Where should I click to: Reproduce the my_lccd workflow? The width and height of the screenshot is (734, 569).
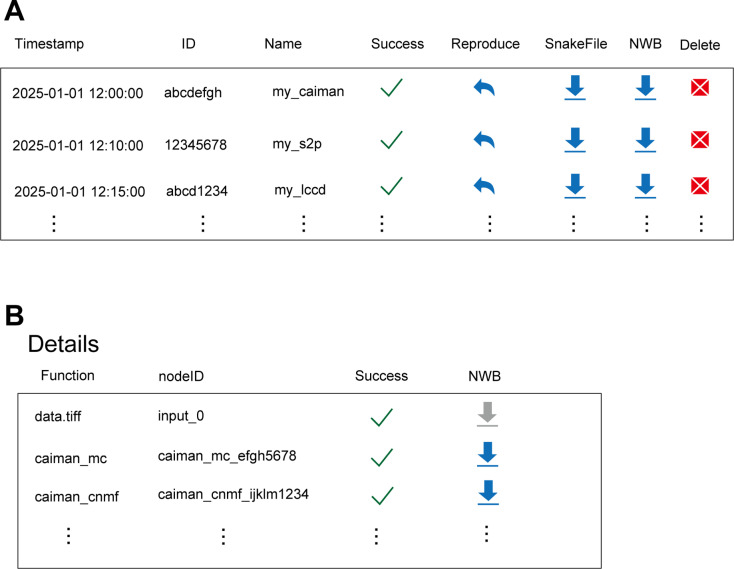click(484, 186)
